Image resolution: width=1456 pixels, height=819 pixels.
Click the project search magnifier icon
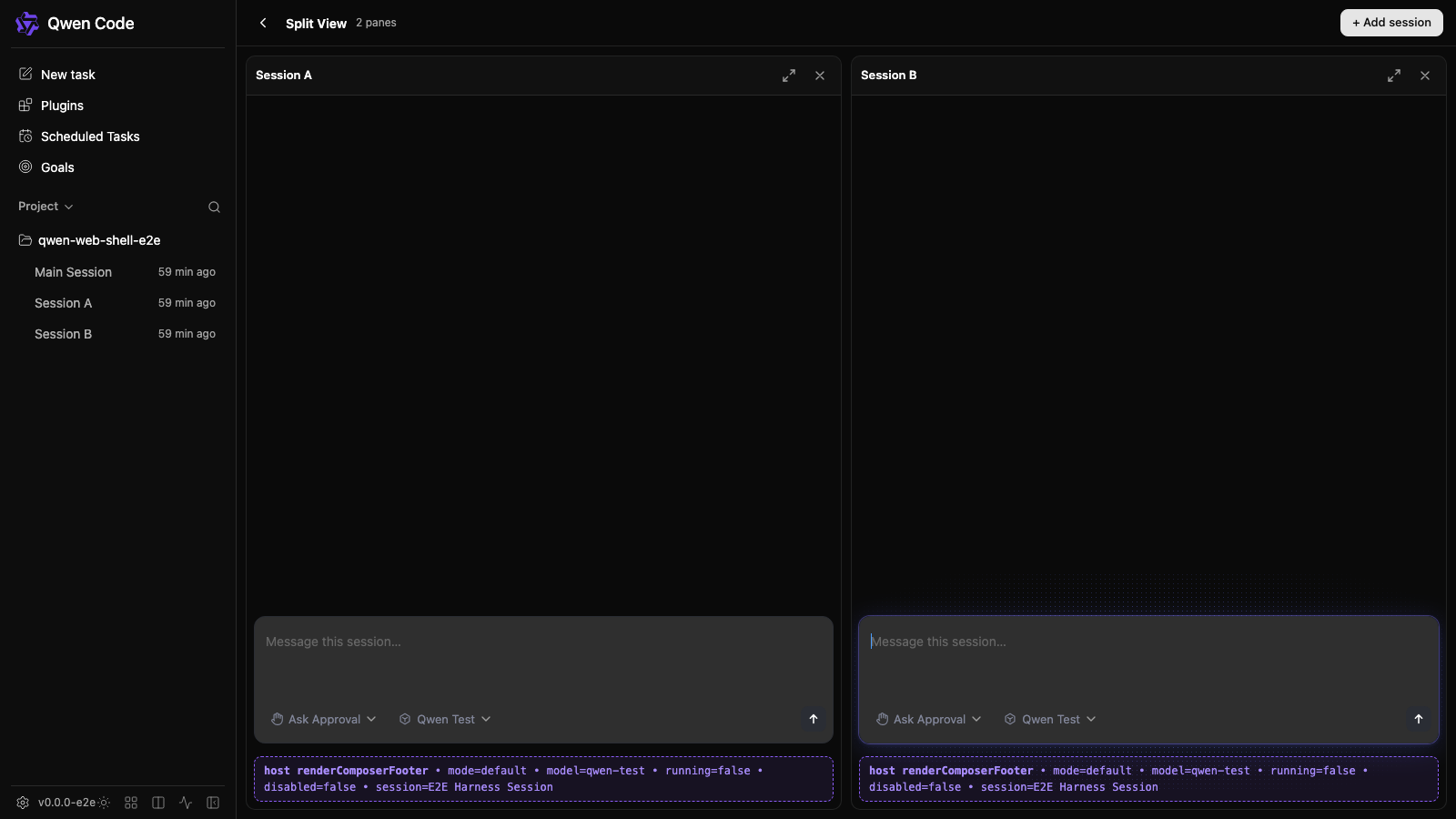click(x=214, y=207)
